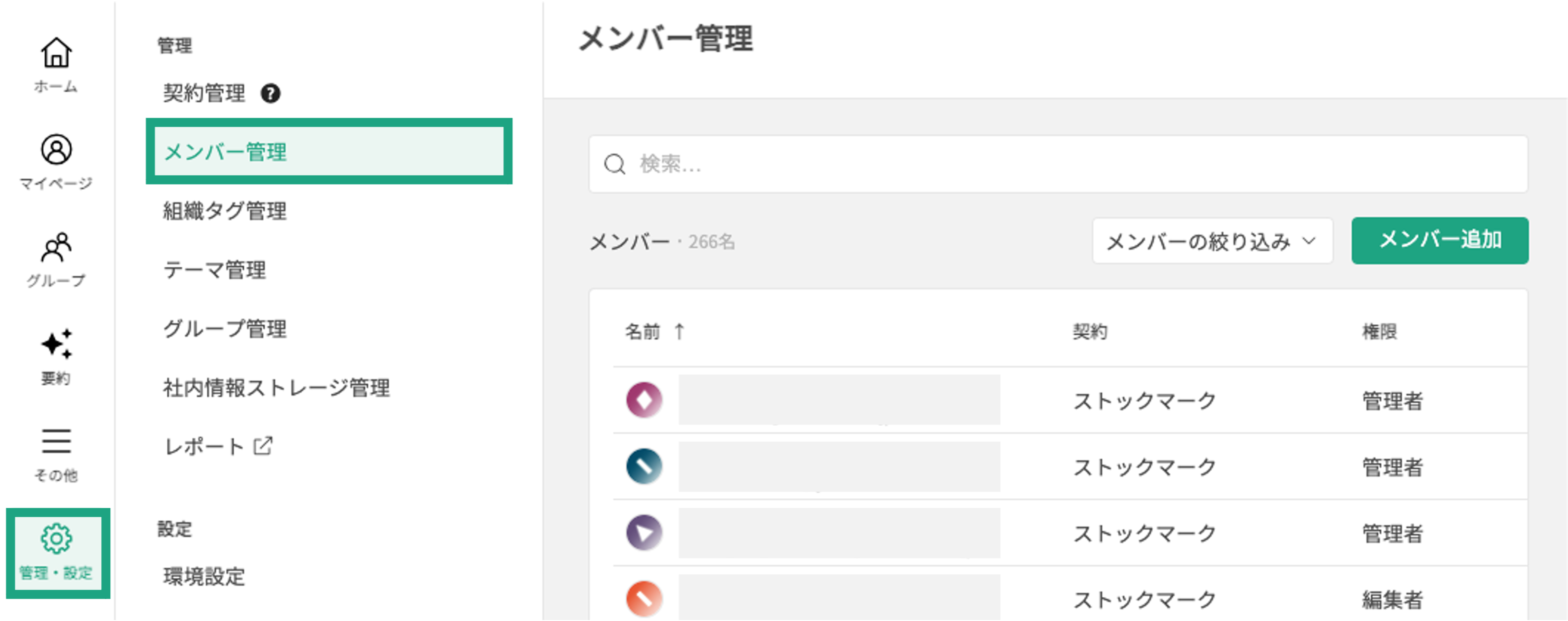
Task: Click the magnifier icon in search box
Action: point(614,164)
